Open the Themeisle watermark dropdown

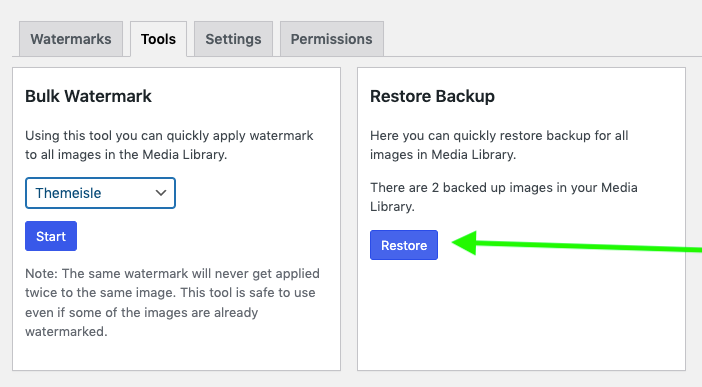point(100,193)
